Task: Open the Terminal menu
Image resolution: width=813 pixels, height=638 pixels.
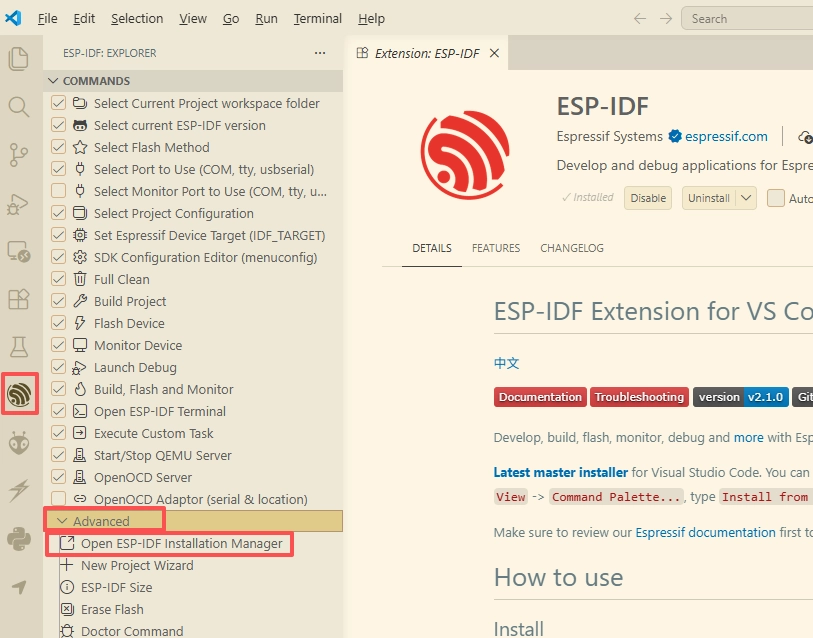Action: point(317,19)
